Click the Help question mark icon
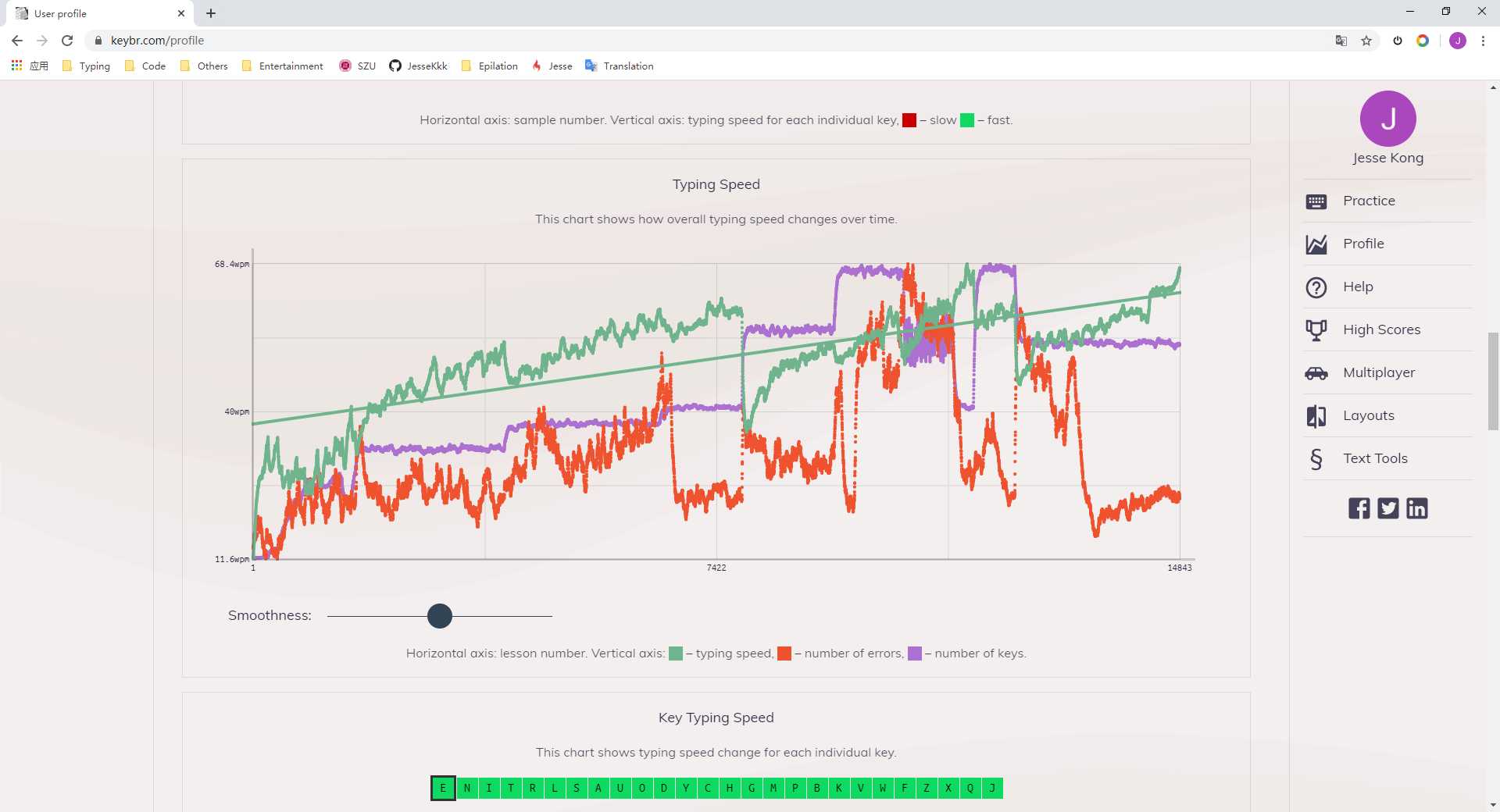 point(1316,287)
